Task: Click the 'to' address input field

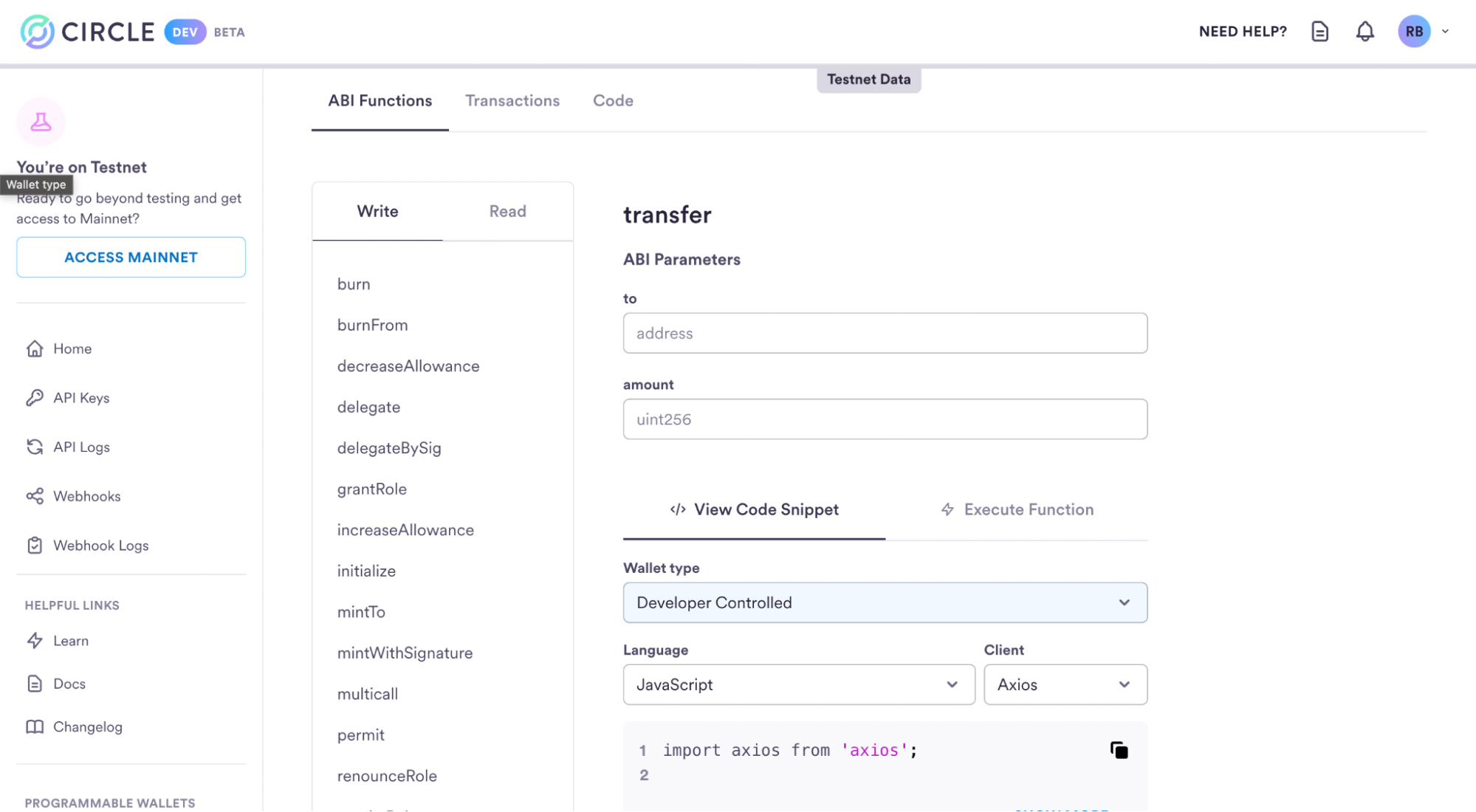Action: [885, 333]
